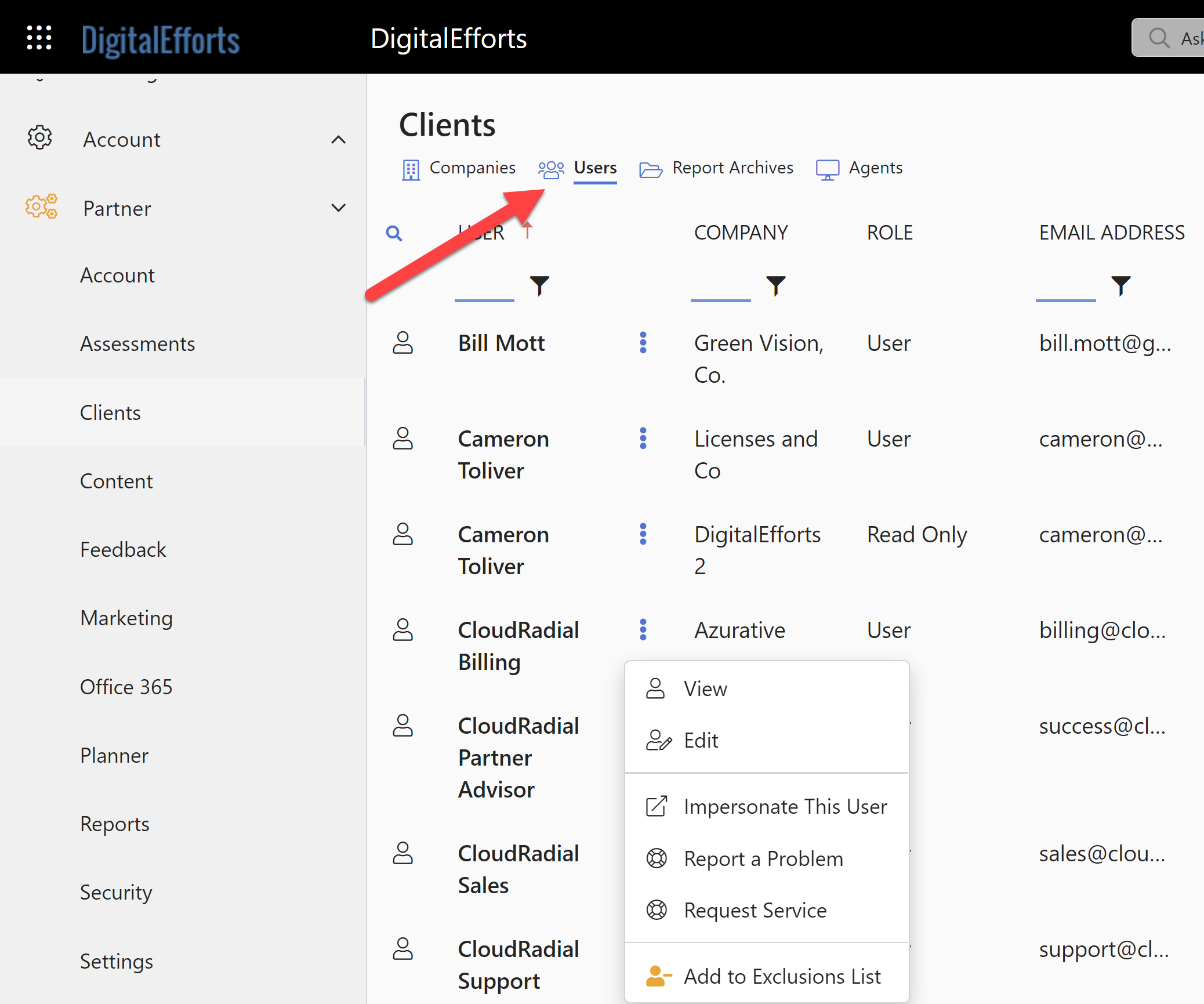Viewport: 1204px width, 1004px height.
Task: Click the blue table search icon
Action: [x=394, y=233]
